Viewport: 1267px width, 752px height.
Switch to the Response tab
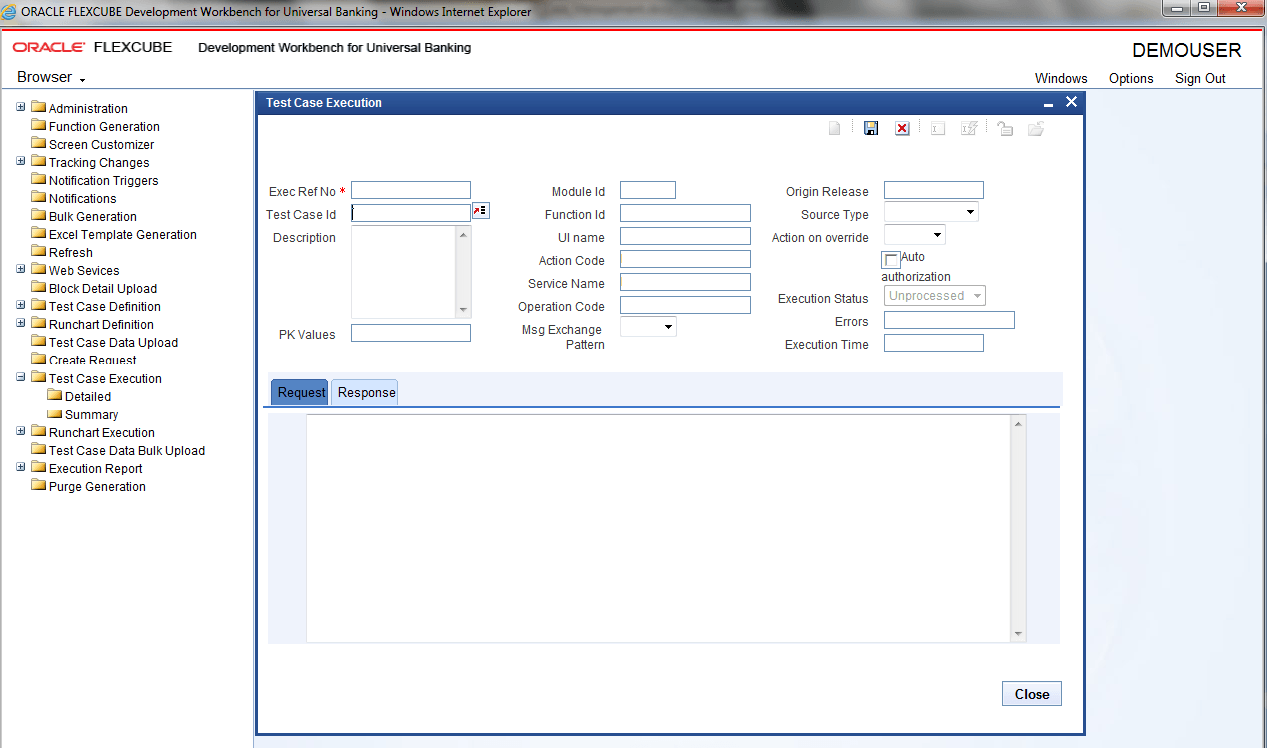tap(365, 392)
